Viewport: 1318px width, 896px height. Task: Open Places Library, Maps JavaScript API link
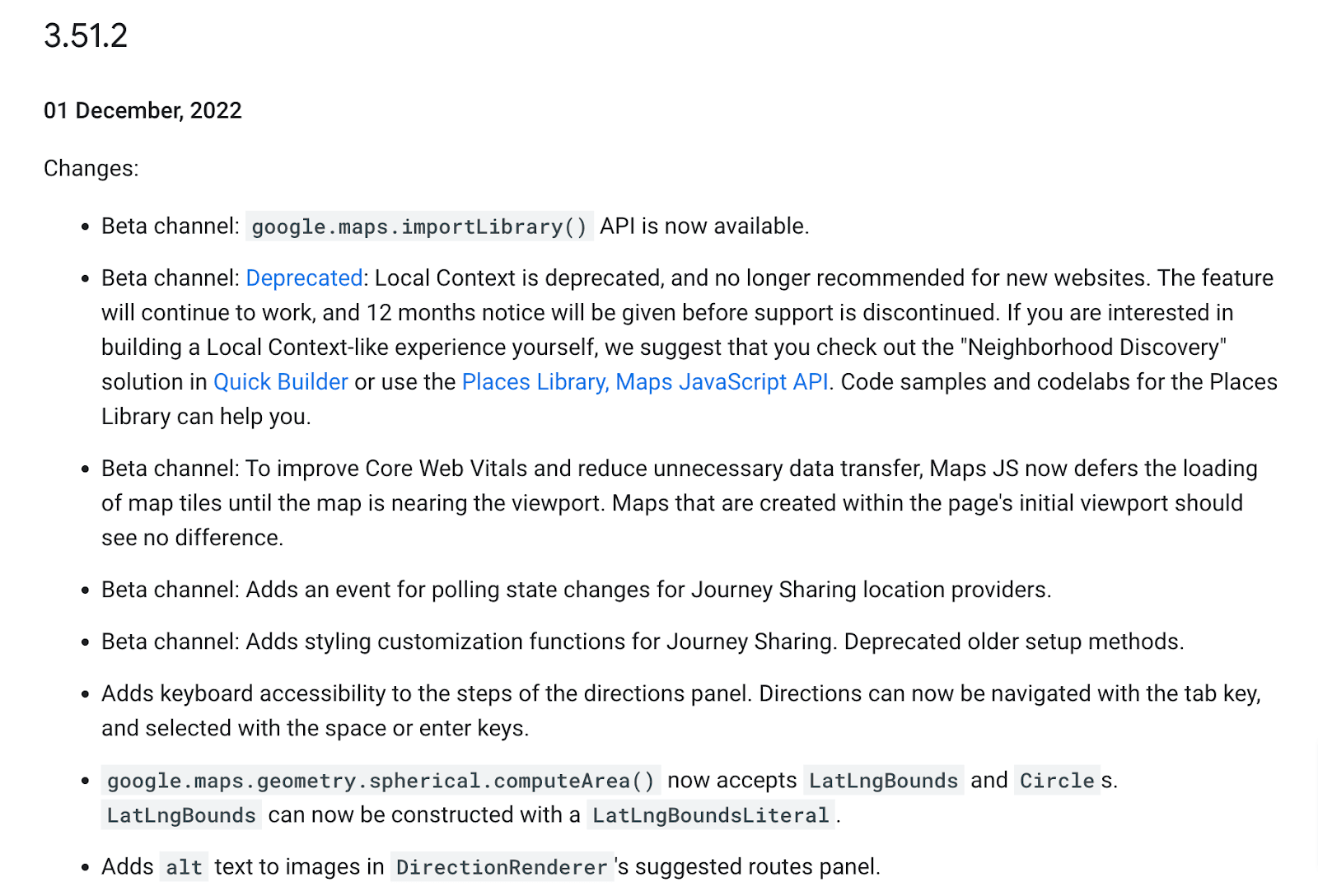644,382
